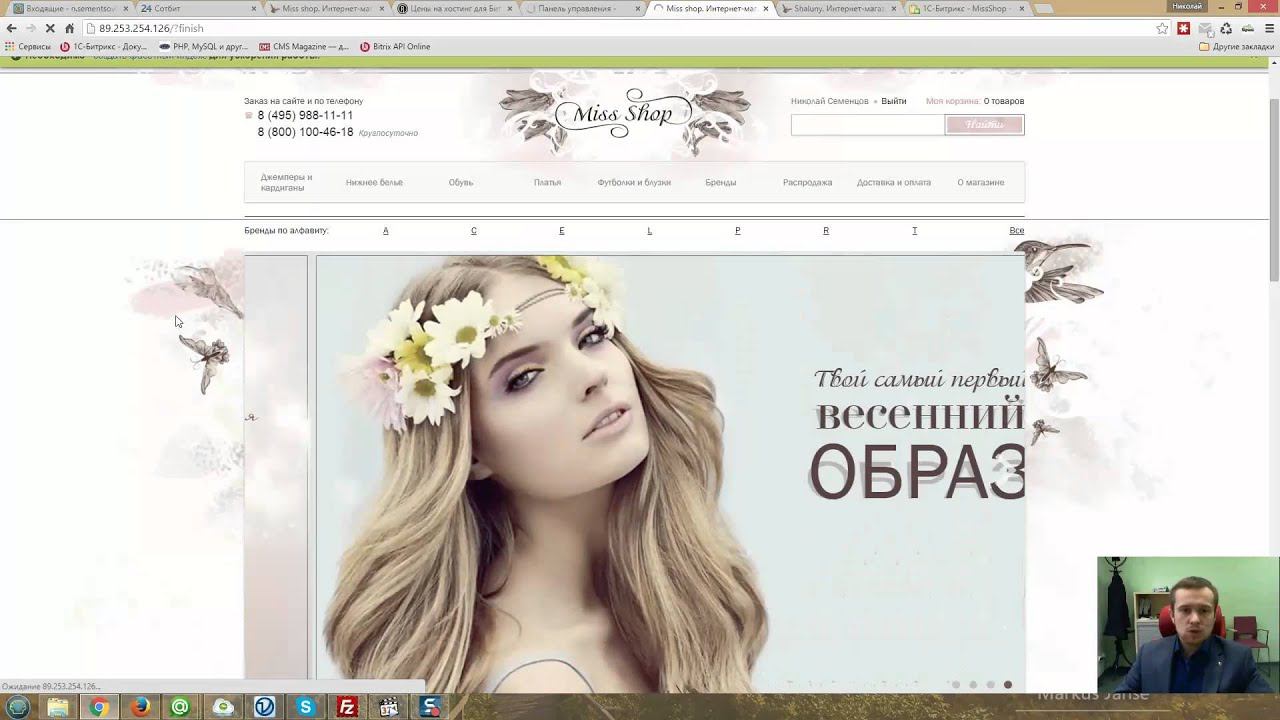The width and height of the screenshot is (1280, 720).
Task: Filter brands by letter R
Action: (826, 231)
